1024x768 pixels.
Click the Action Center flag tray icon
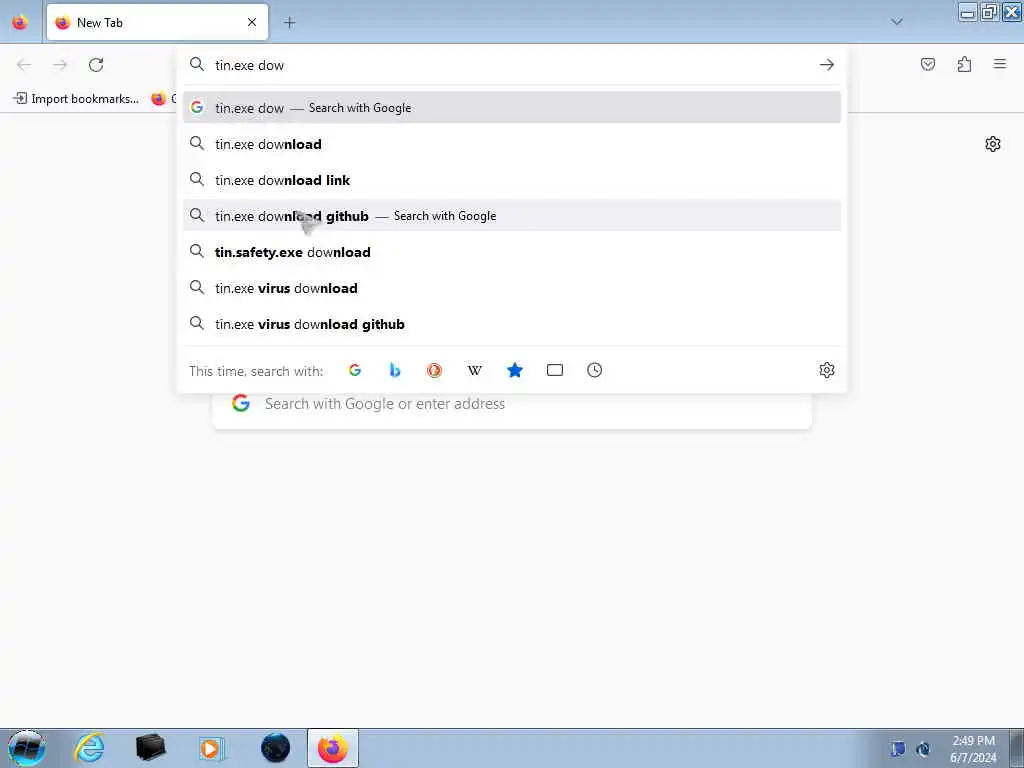pos(898,749)
